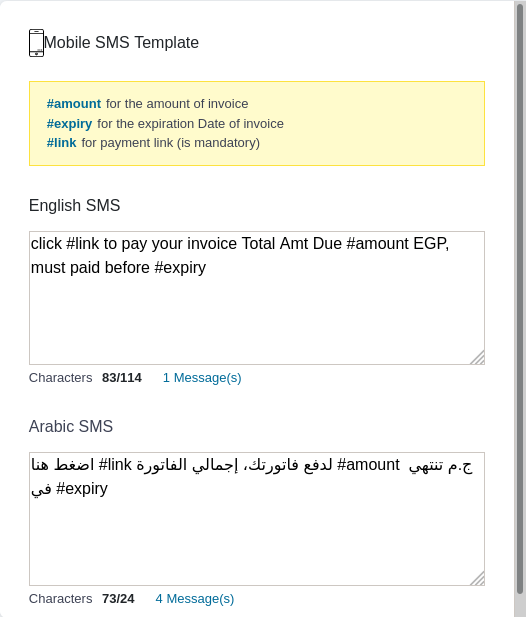This screenshot has width=526, height=617.
Task: Focus the Arabic SMS text area
Action: (x=257, y=519)
